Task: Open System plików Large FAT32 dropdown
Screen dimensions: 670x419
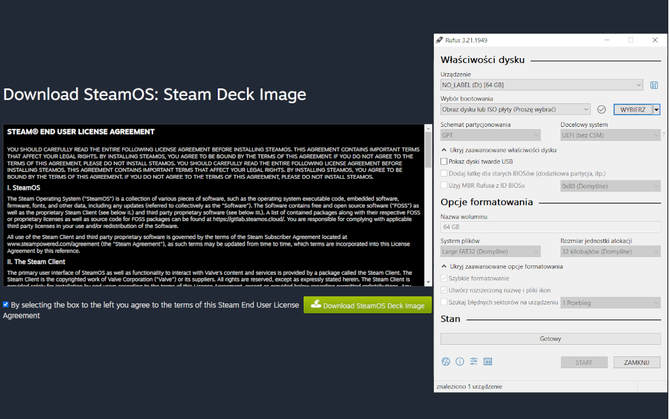Action: click(x=491, y=252)
